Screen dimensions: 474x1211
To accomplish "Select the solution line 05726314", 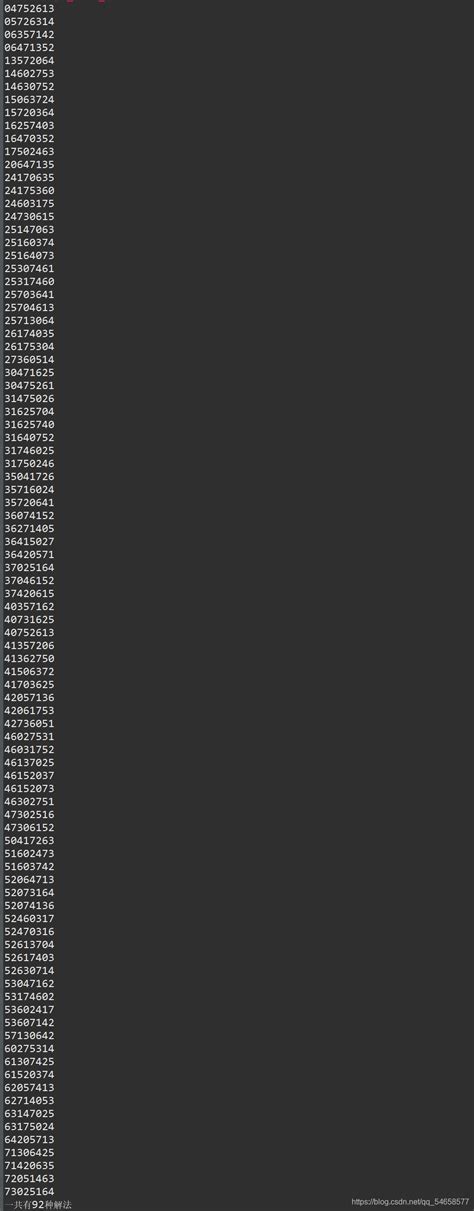I will 29,21.
